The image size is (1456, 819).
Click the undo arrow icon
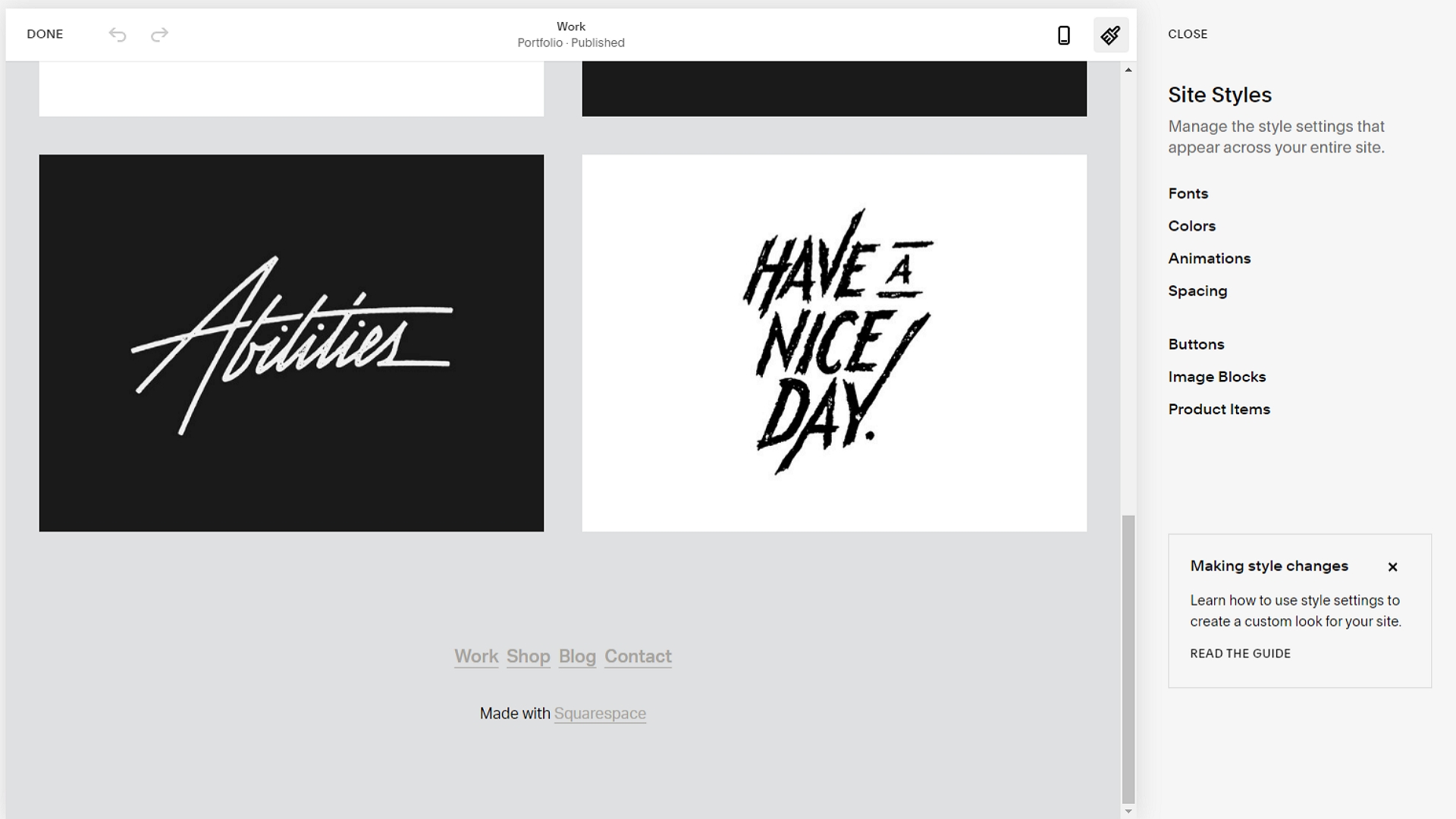(117, 34)
